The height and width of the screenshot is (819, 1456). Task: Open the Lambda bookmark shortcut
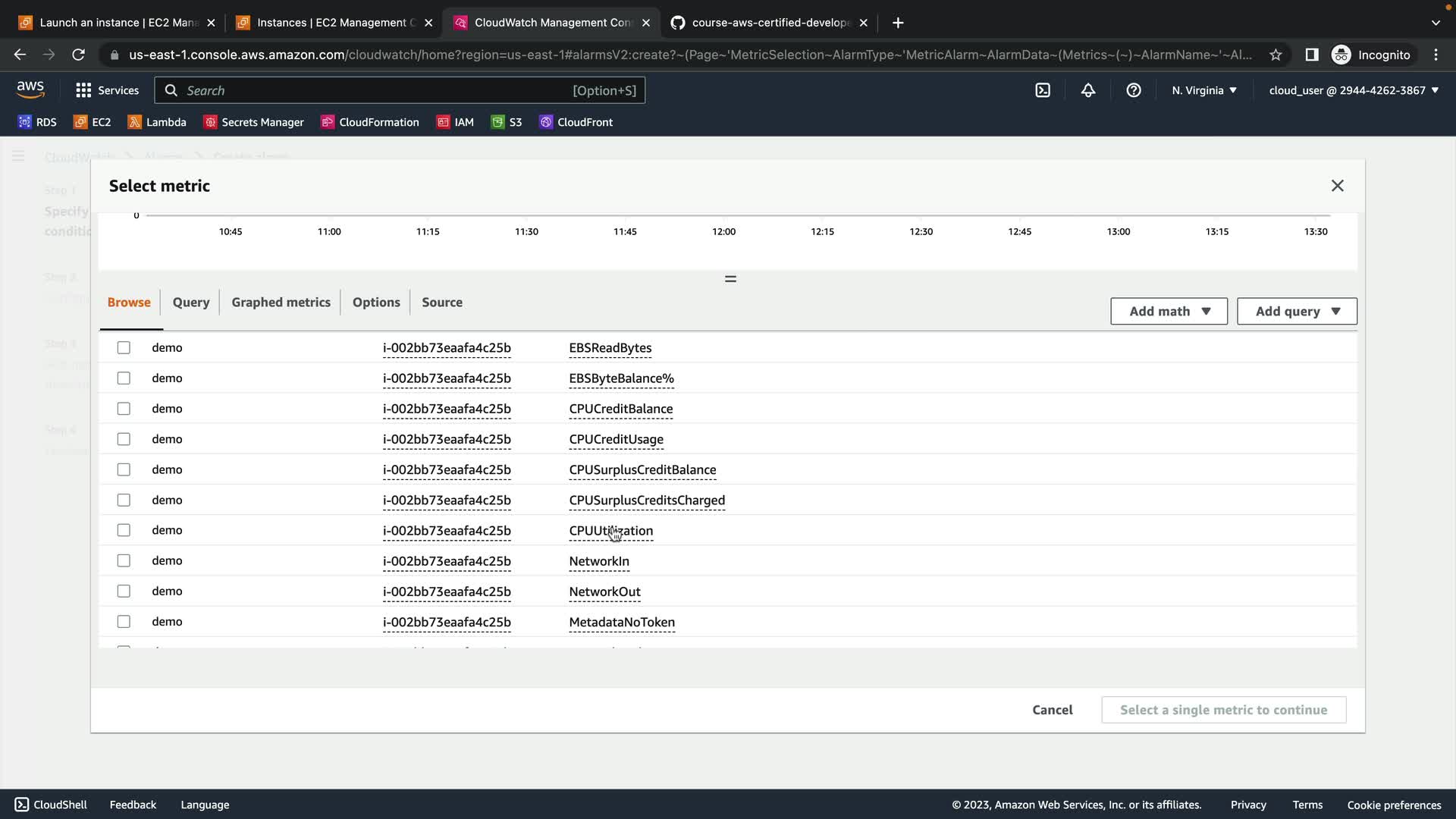[157, 122]
